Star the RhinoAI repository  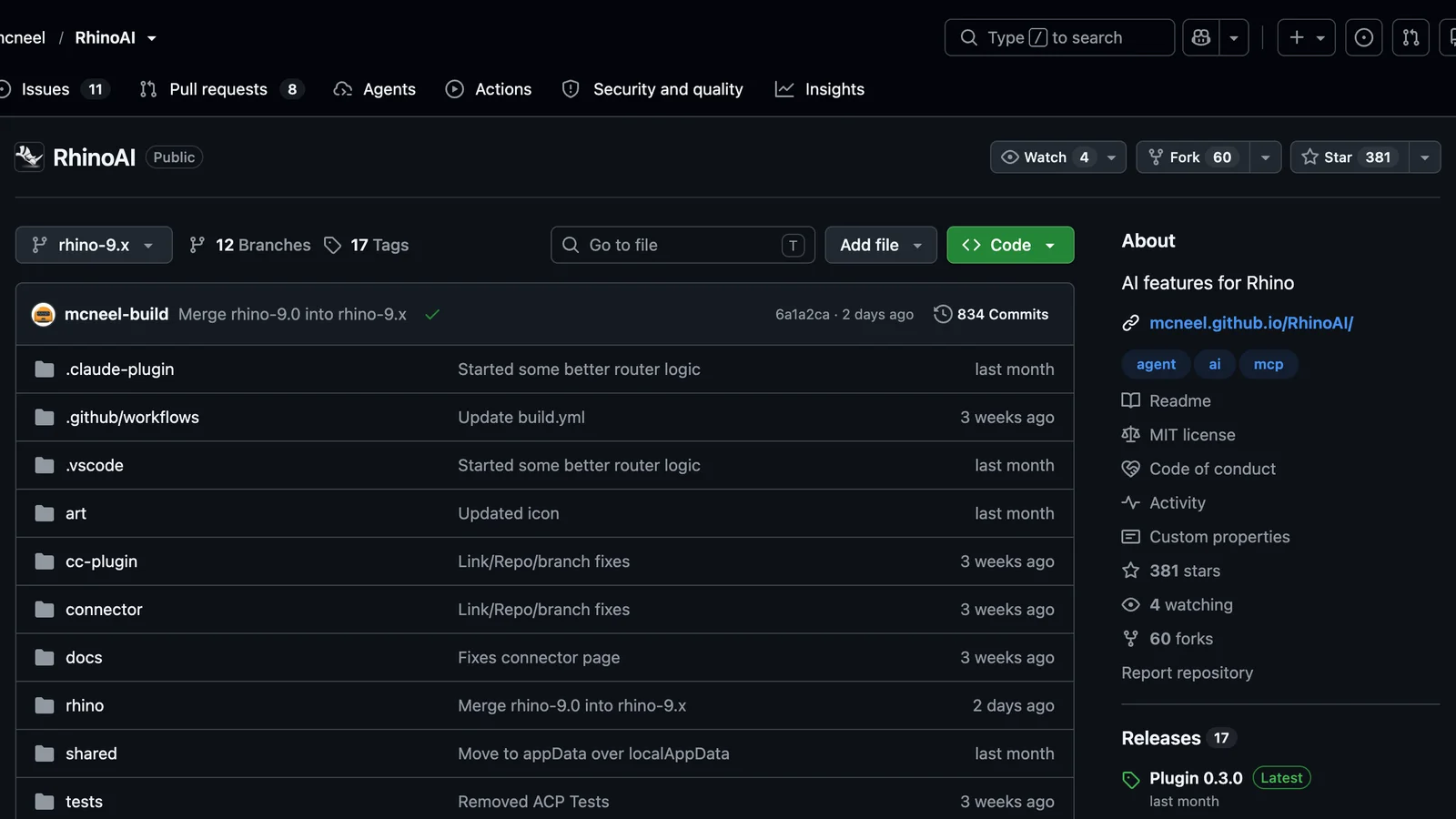1350,157
